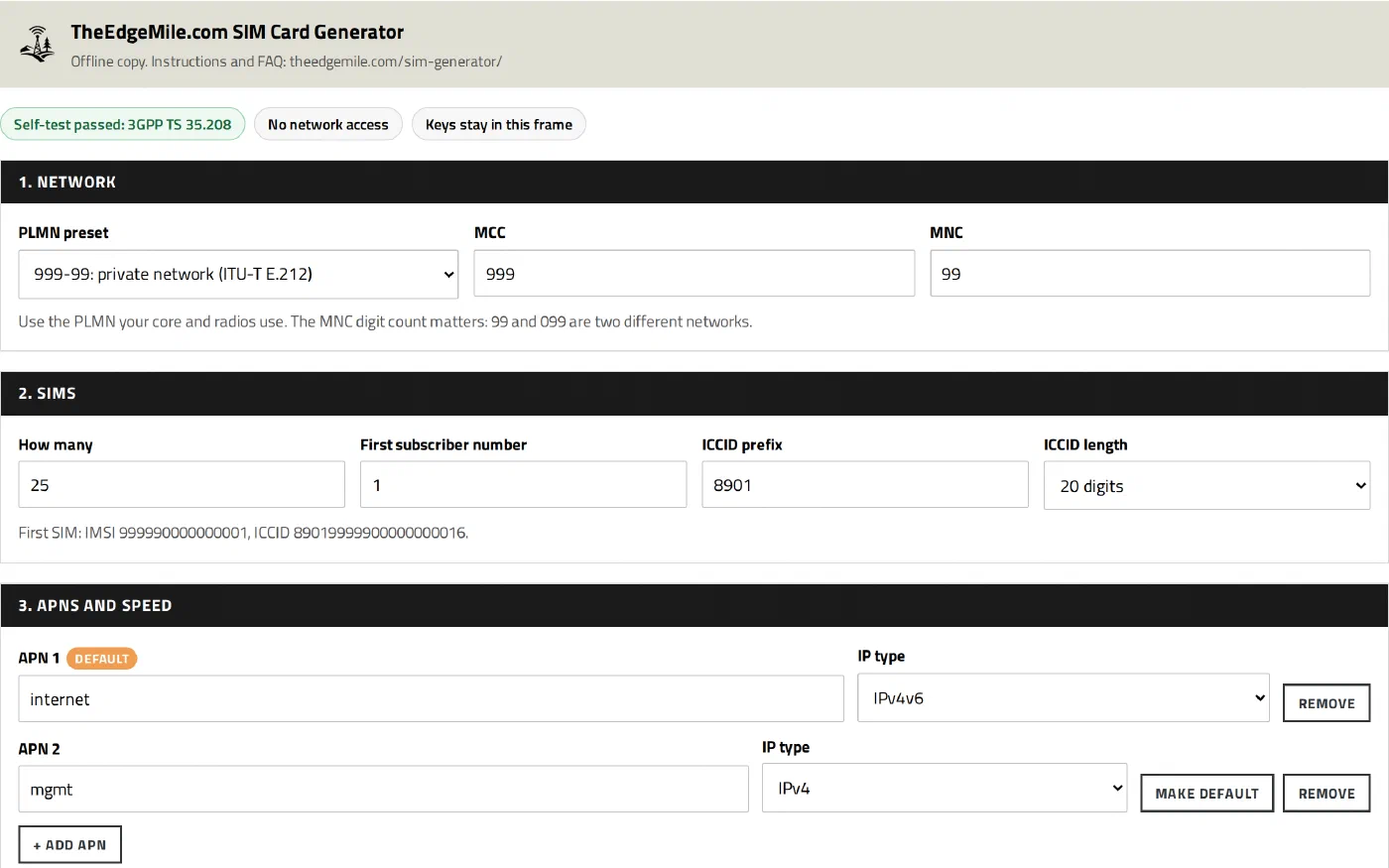Make APN 2 mgmt the default

pyautogui.click(x=1206, y=794)
